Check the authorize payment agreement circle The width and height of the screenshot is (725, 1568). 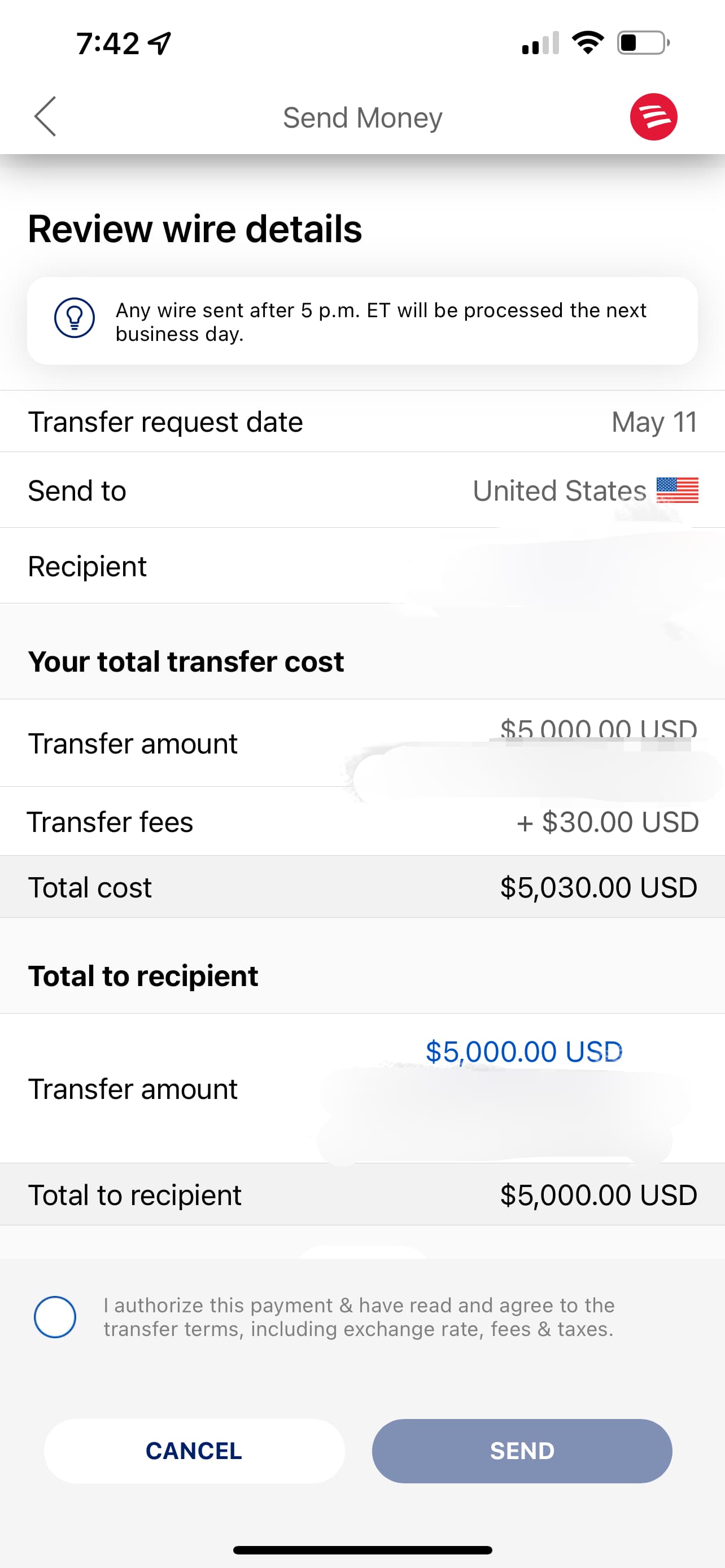(55, 1317)
